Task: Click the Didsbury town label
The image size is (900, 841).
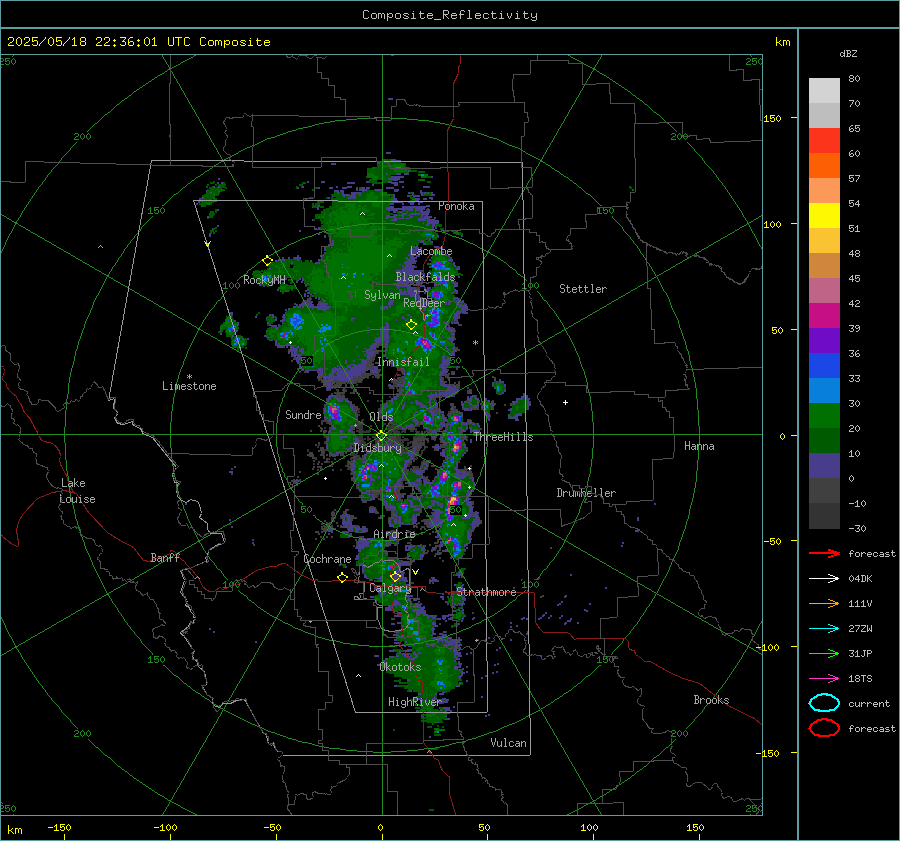Action: (378, 448)
